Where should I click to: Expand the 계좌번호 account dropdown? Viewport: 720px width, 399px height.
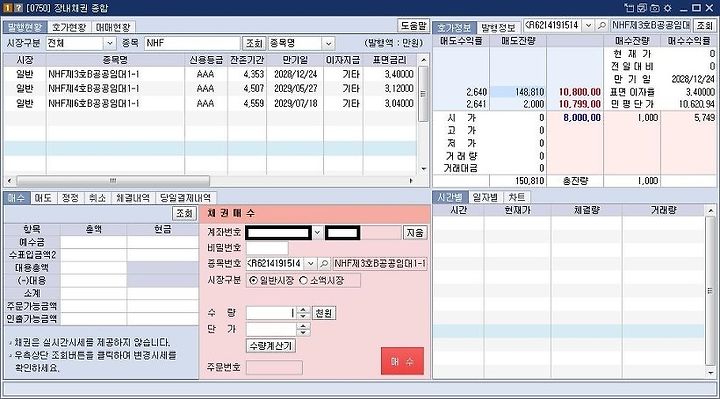click(x=317, y=233)
